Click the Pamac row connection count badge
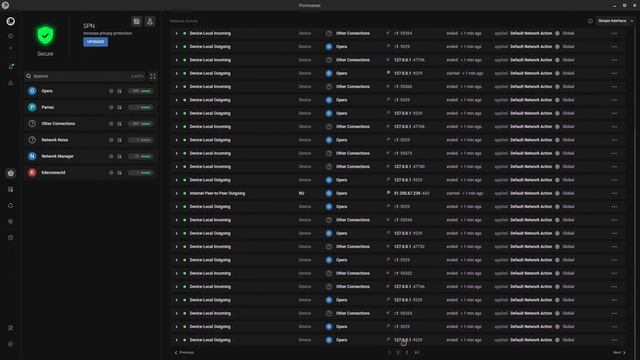The width and height of the screenshot is (640, 360). click(141, 107)
